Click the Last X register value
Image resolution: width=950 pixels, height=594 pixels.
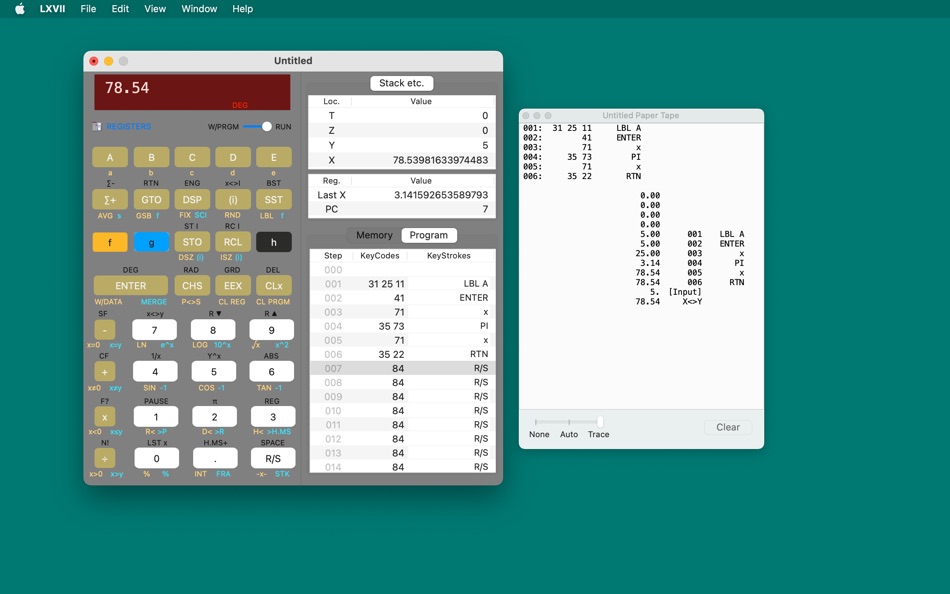pos(440,195)
